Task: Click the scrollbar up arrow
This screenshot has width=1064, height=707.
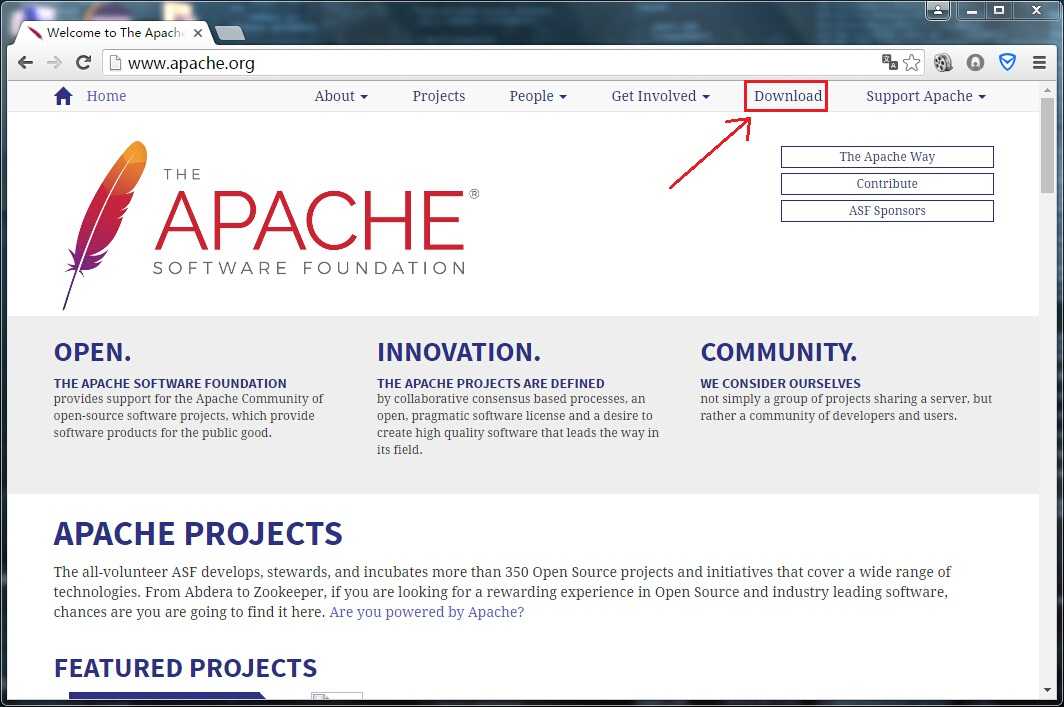Action: click(x=1048, y=89)
